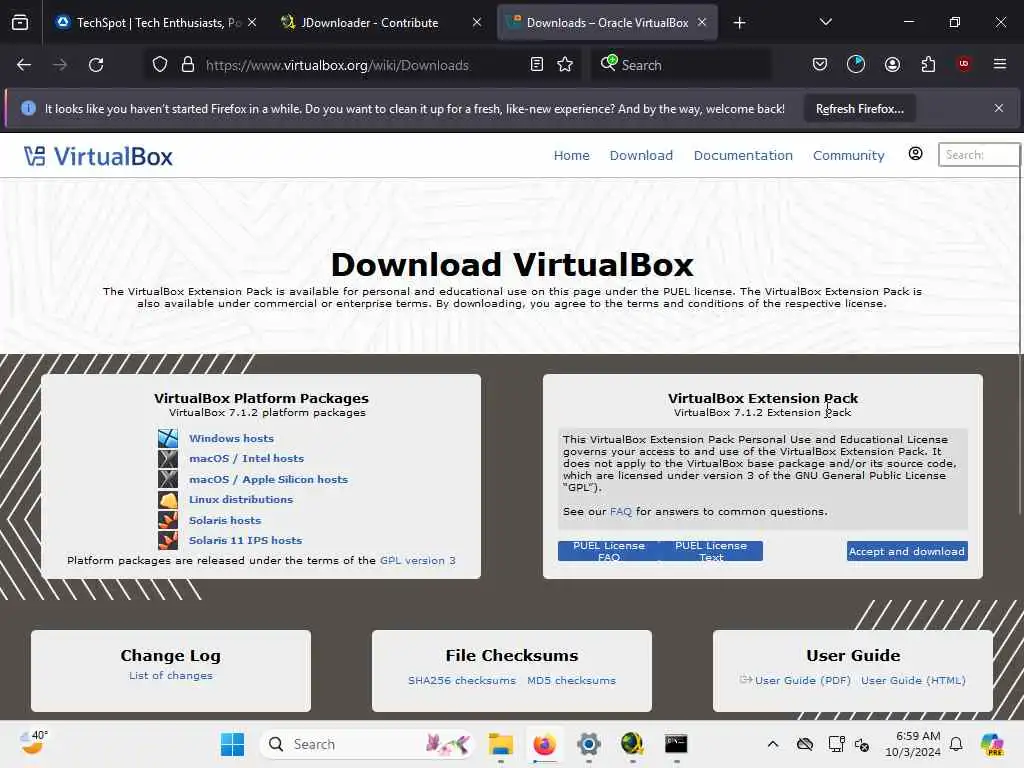The image size is (1024, 768).
Task: Click the Solaris hosts icon
Action: click(x=168, y=520)
